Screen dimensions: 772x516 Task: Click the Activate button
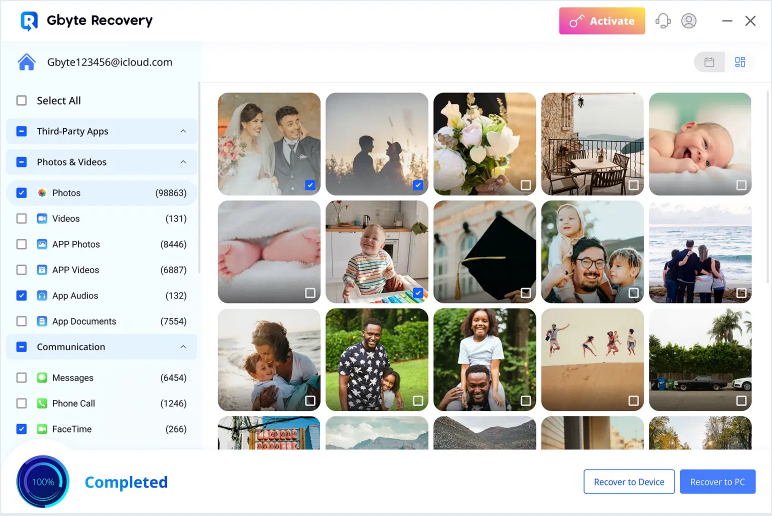click(602, 21)
